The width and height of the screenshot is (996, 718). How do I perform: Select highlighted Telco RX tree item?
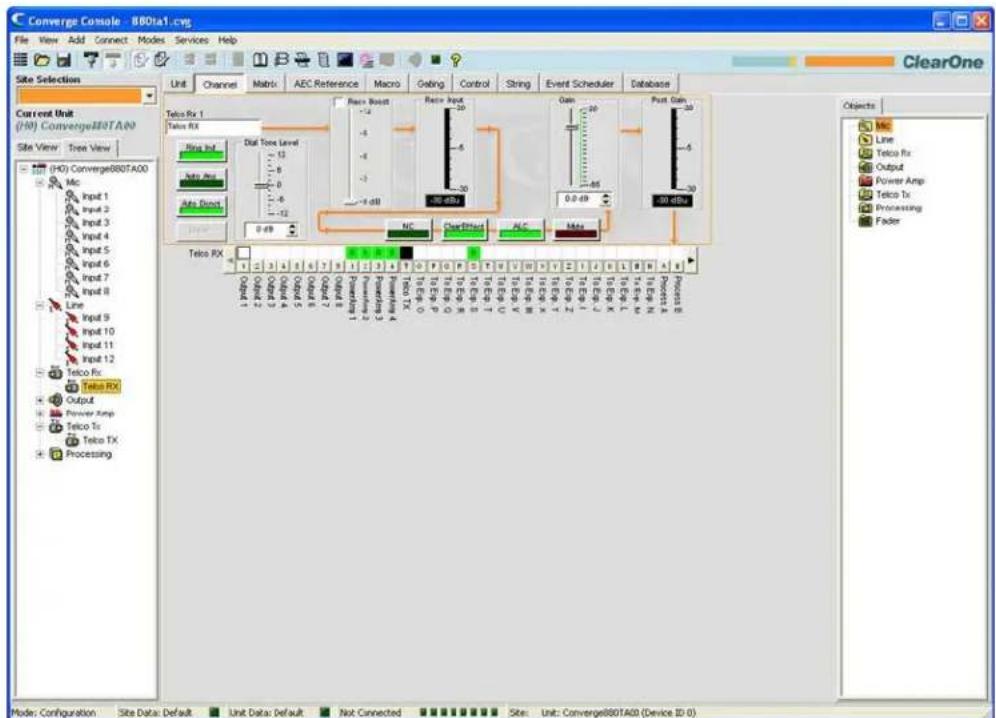[x=100, y=386]
